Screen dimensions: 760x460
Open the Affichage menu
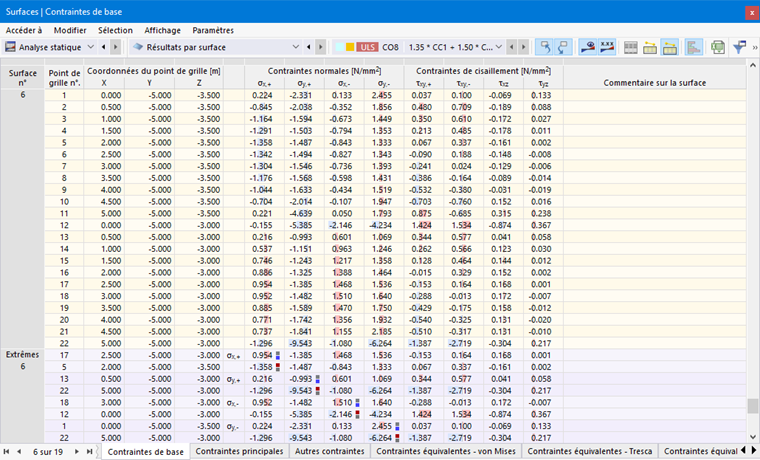(x=162, y=30)
